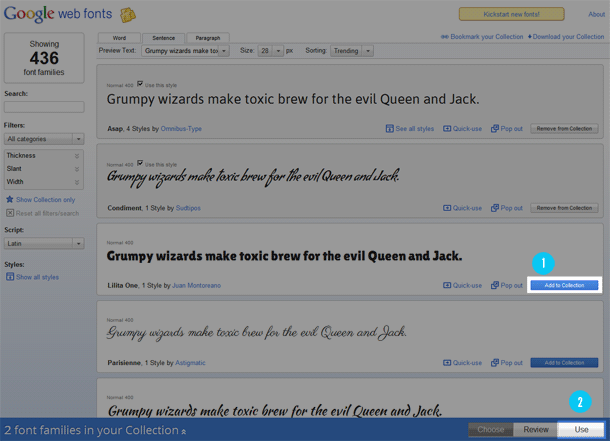The image size is (610, 441).
Task: Click the Quick-use icon for Condiment
Action: click(447, 208)
